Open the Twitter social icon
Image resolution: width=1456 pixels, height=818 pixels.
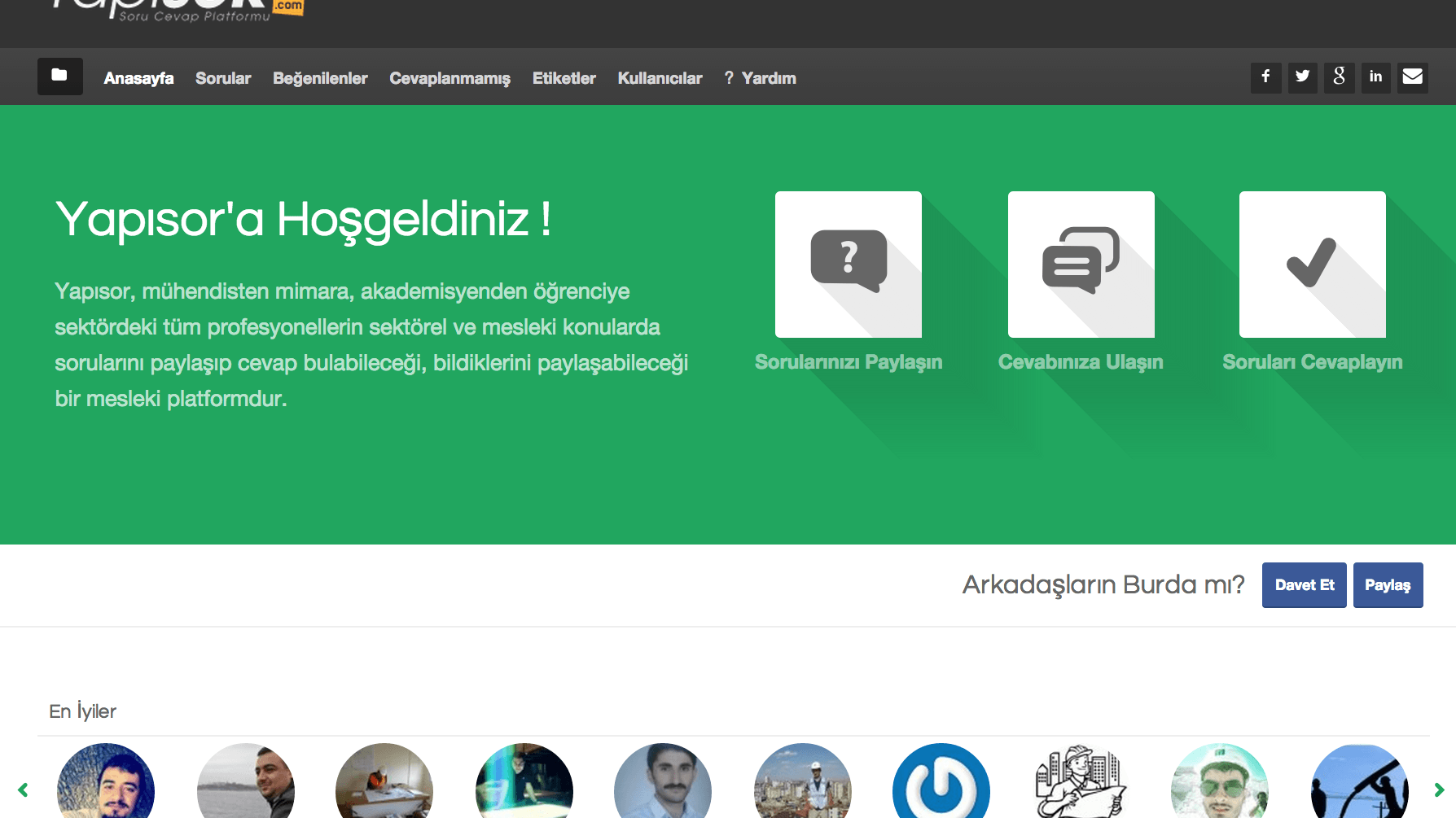click(1302, 77)
